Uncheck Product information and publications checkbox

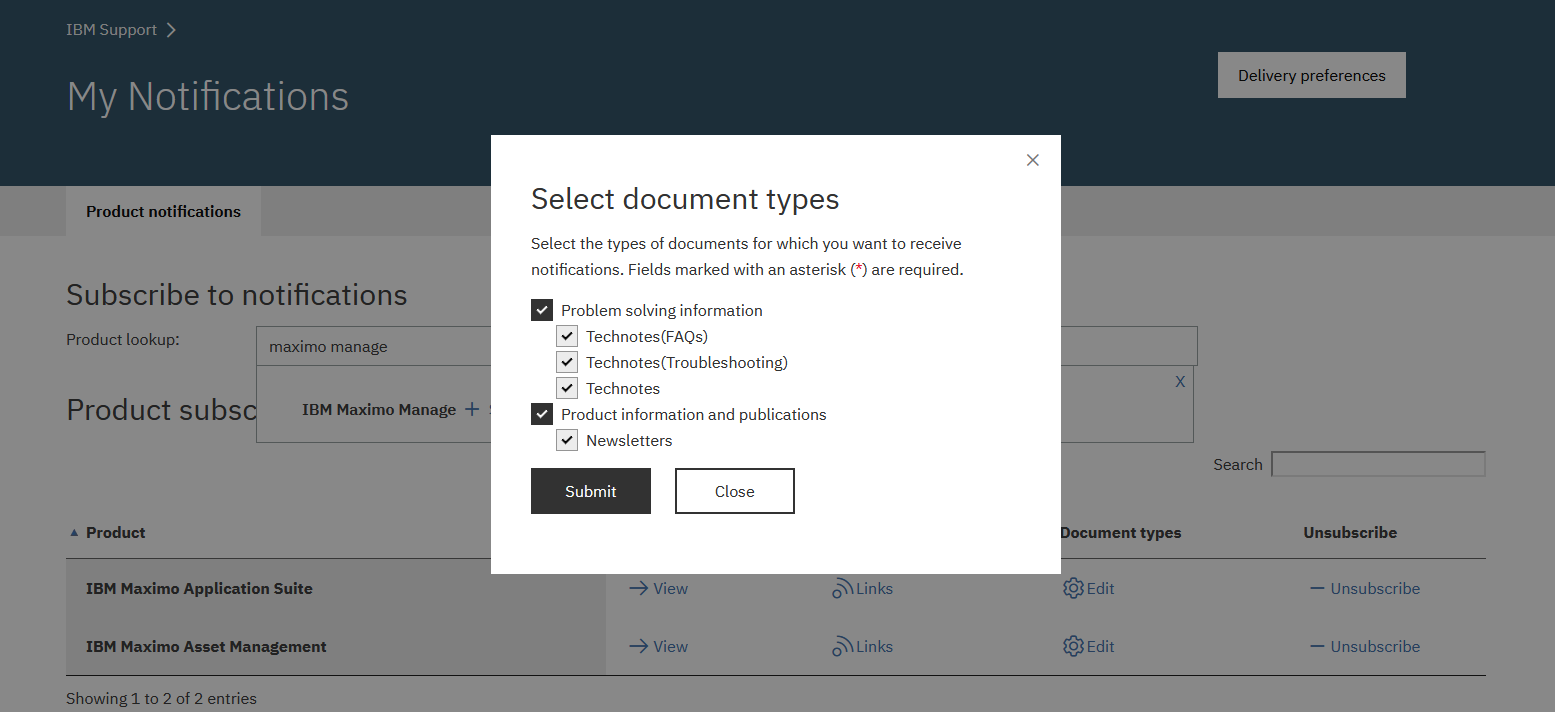[542, 414]
